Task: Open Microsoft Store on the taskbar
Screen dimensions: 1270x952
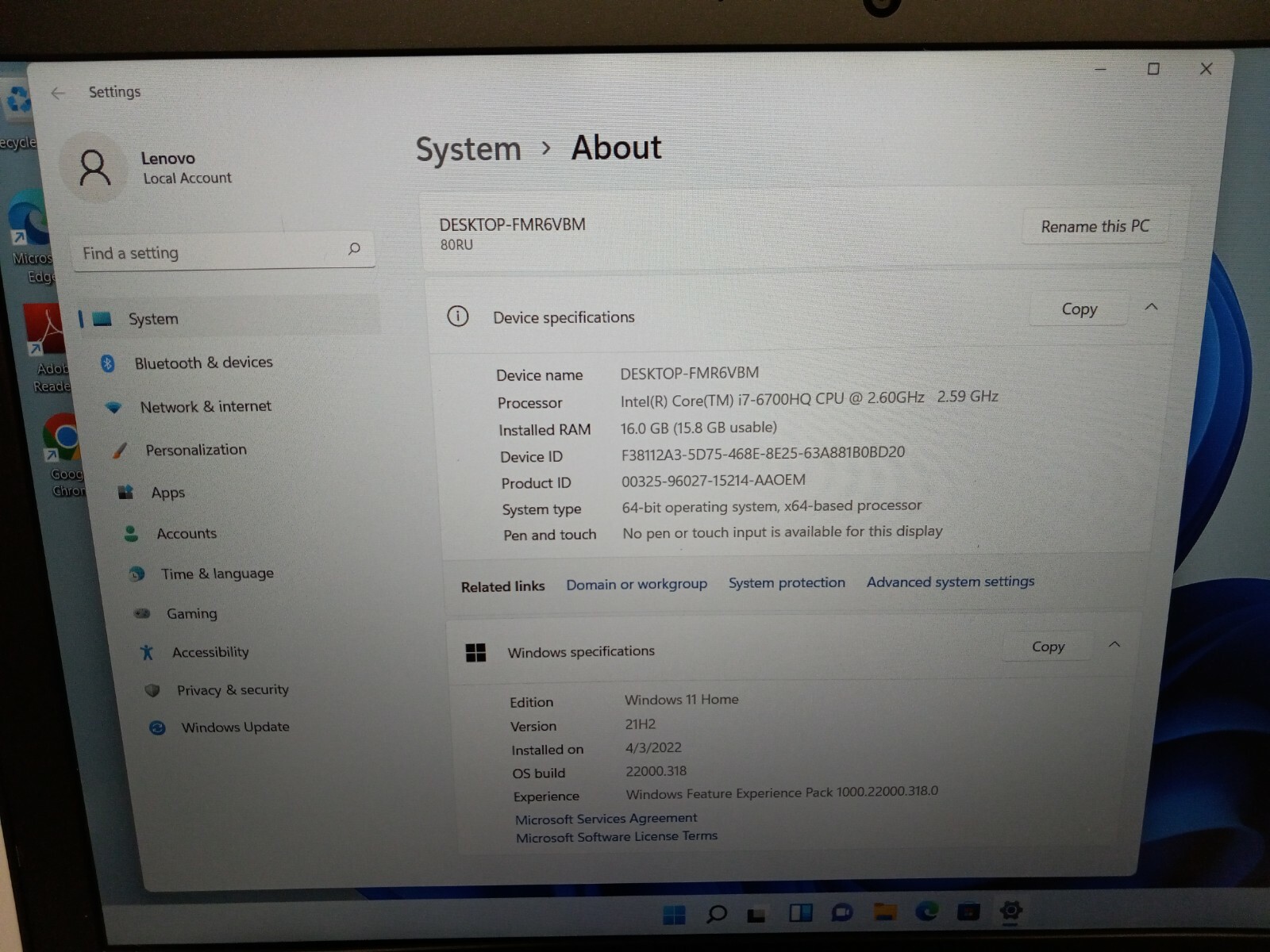Action: coord(968,912)
